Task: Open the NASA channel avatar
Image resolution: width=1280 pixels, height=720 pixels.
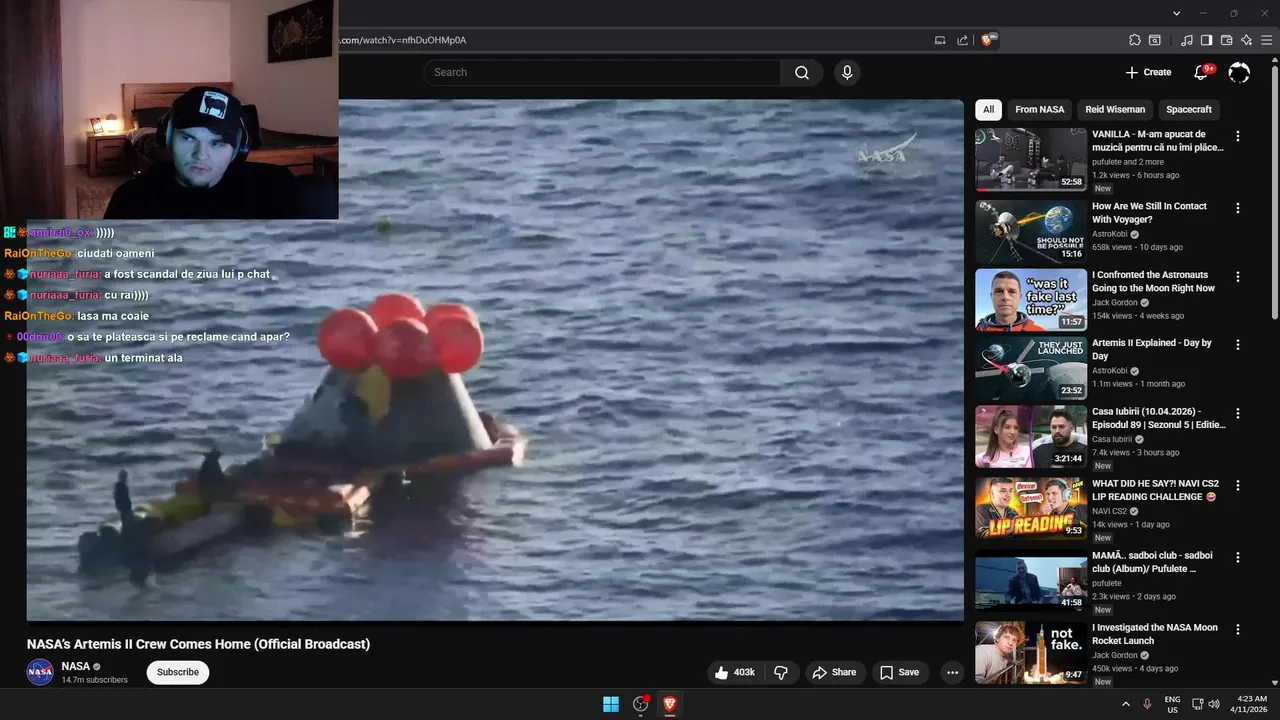Action: coord(40,672)
